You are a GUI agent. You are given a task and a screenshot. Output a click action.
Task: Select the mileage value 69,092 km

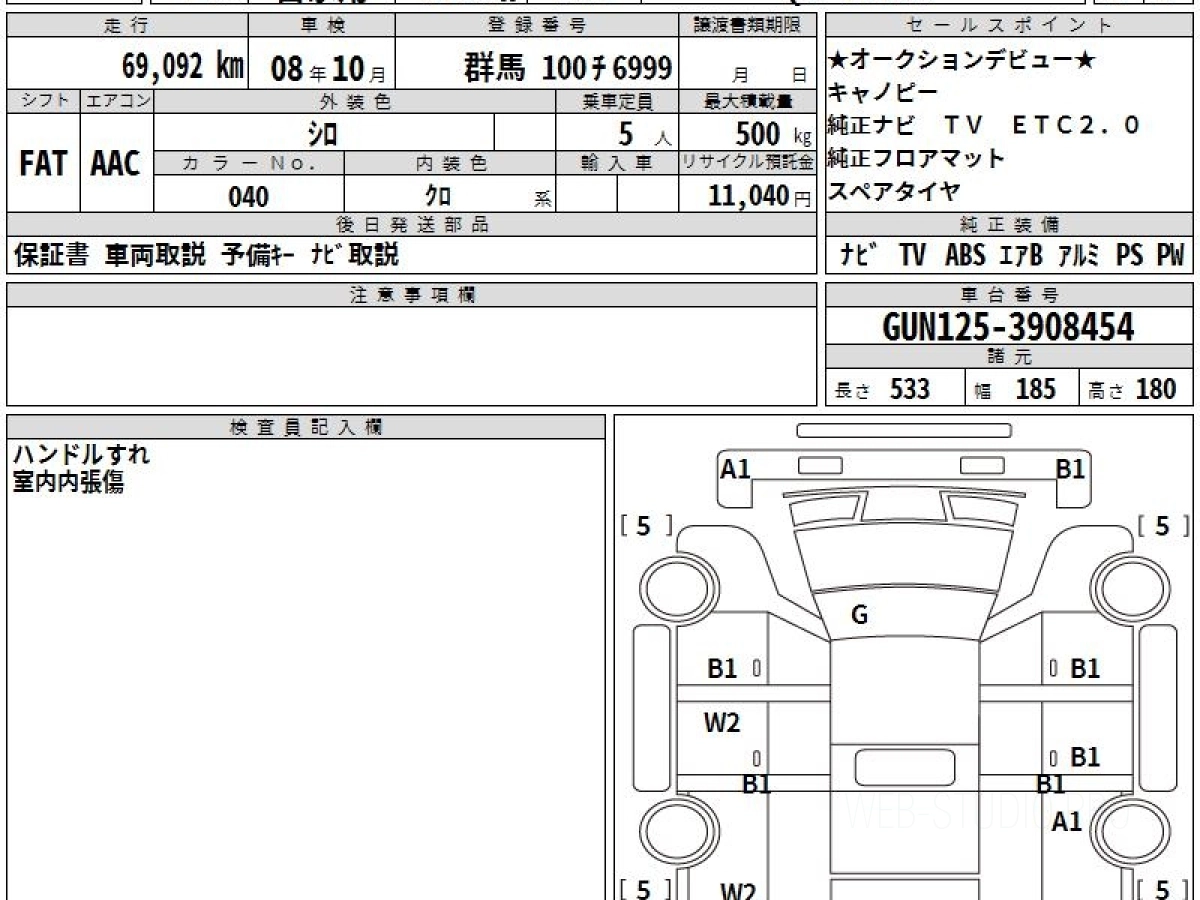[x=183, y=68]
